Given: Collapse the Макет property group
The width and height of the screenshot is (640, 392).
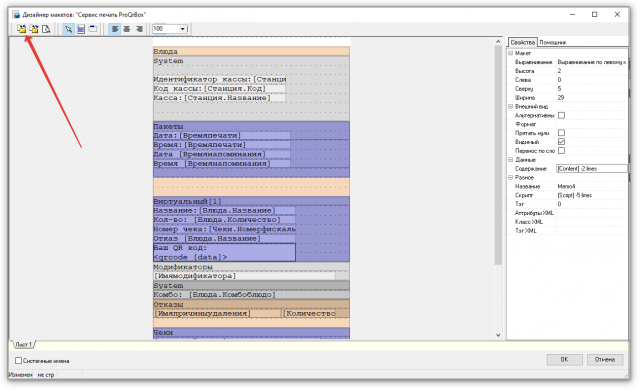Looking at the screenshot, I should [x=510, y=53].
